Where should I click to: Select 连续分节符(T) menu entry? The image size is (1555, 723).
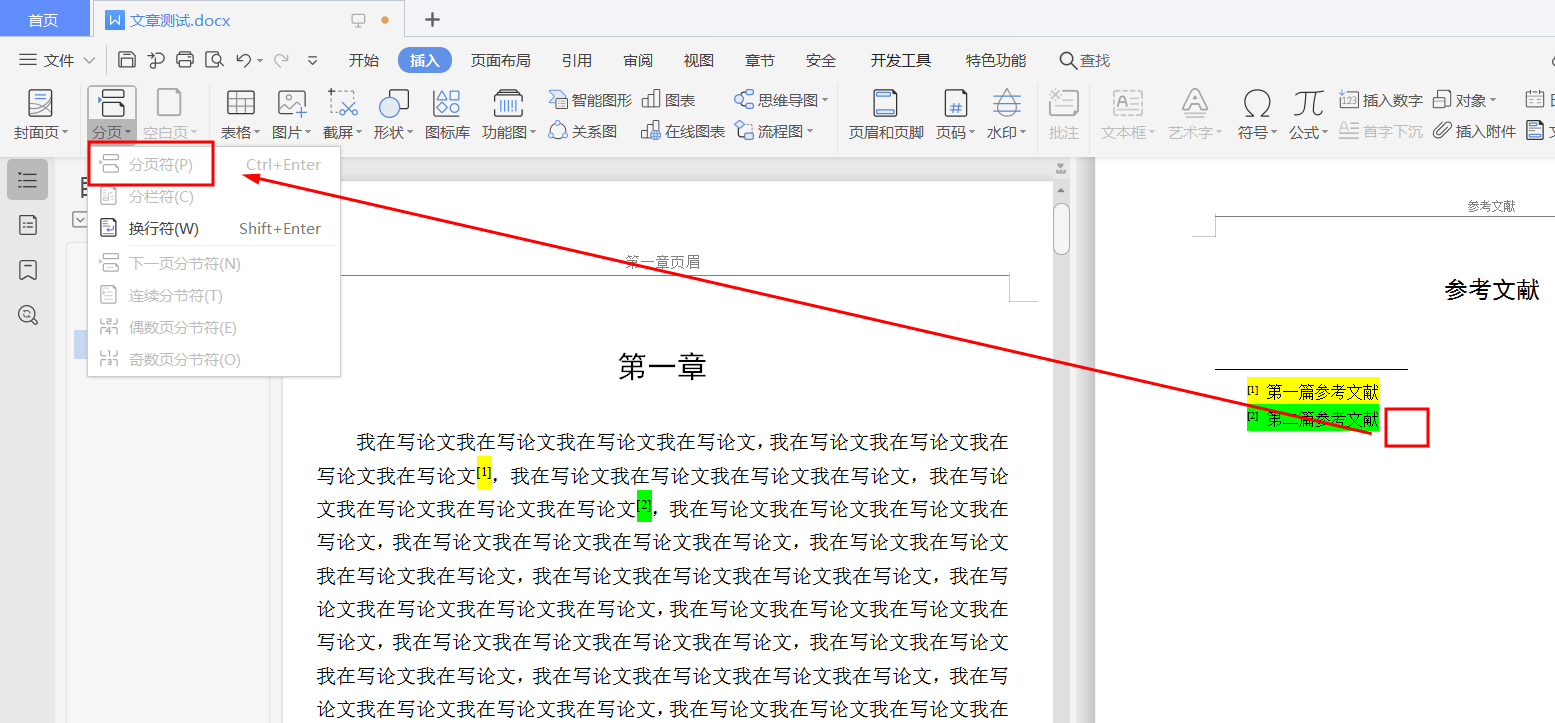pos(214,296)
